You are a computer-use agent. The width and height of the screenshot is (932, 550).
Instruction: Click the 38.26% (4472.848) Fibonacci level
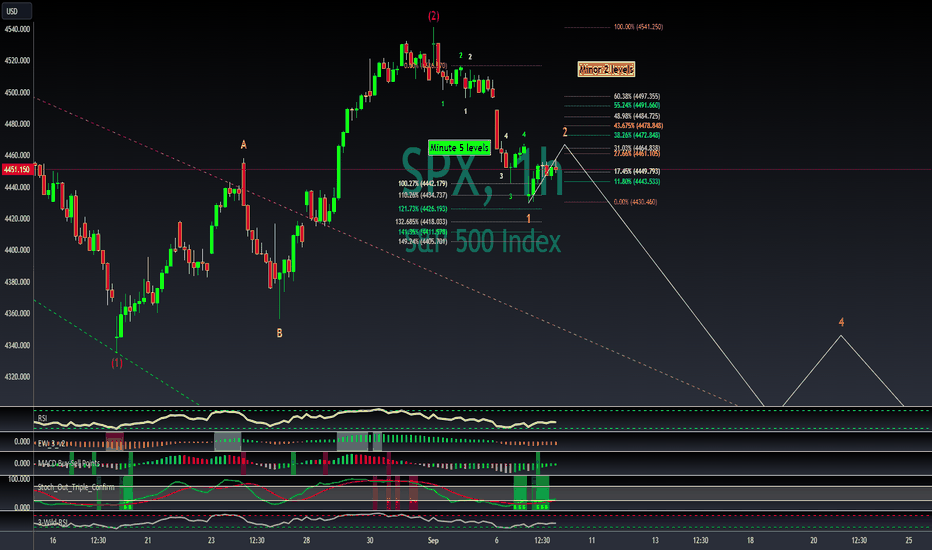tap(637, 136)
